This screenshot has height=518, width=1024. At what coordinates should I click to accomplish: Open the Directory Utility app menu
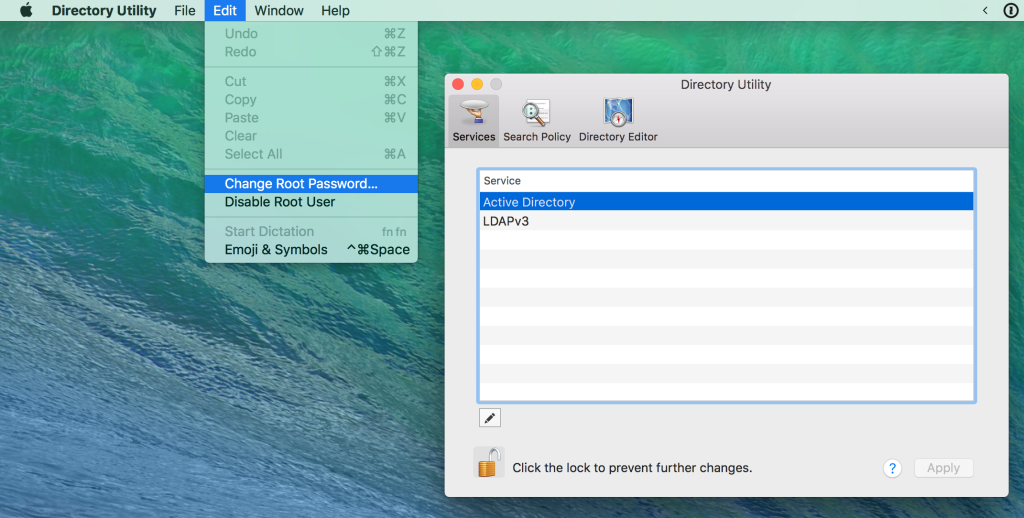[104, 10]
